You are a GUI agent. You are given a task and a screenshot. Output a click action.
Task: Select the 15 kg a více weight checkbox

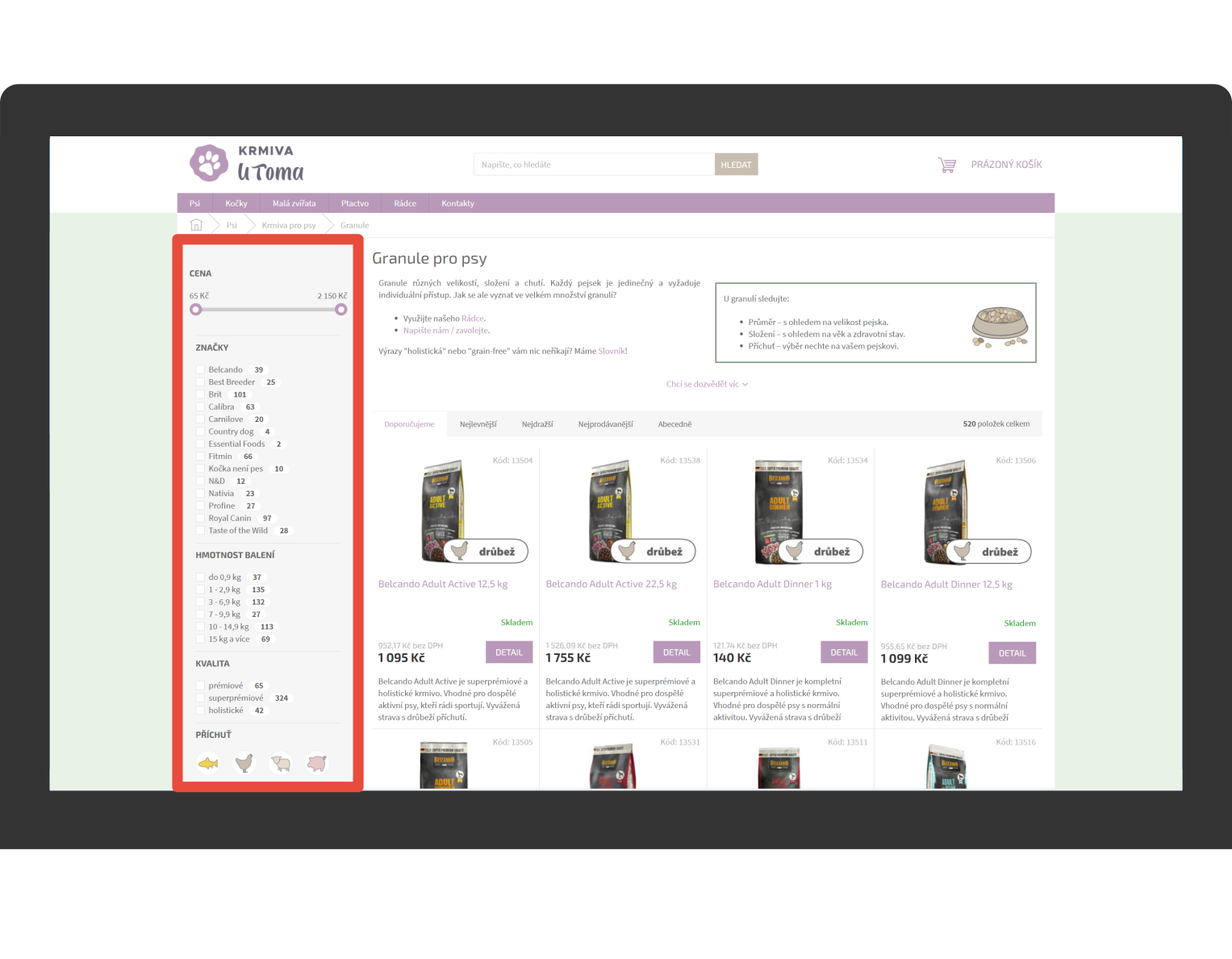200,640
